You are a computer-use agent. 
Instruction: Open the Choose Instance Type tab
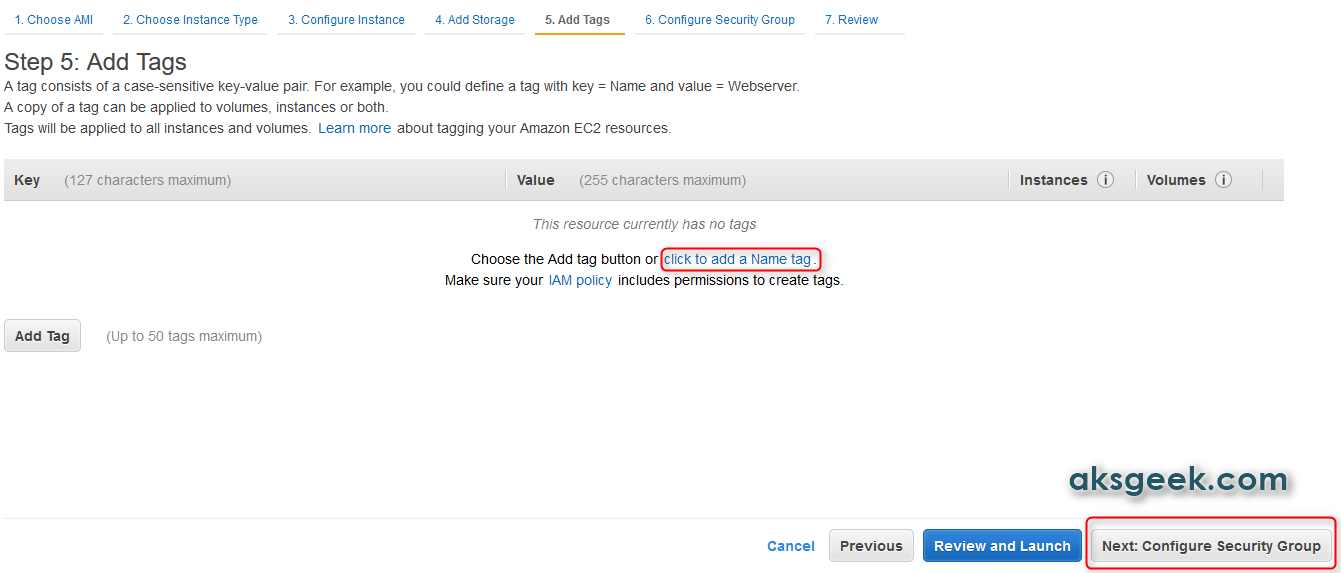[190, 20]
